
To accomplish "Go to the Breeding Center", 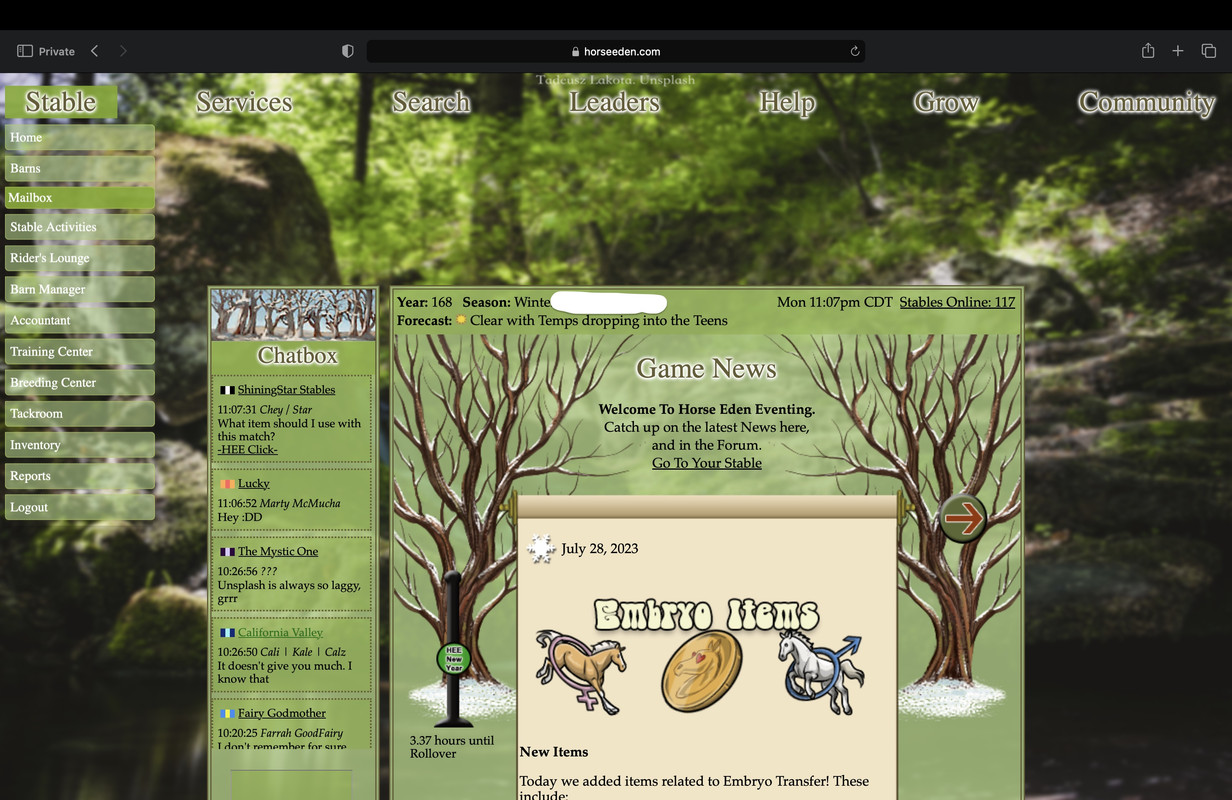I will [80, 382].
